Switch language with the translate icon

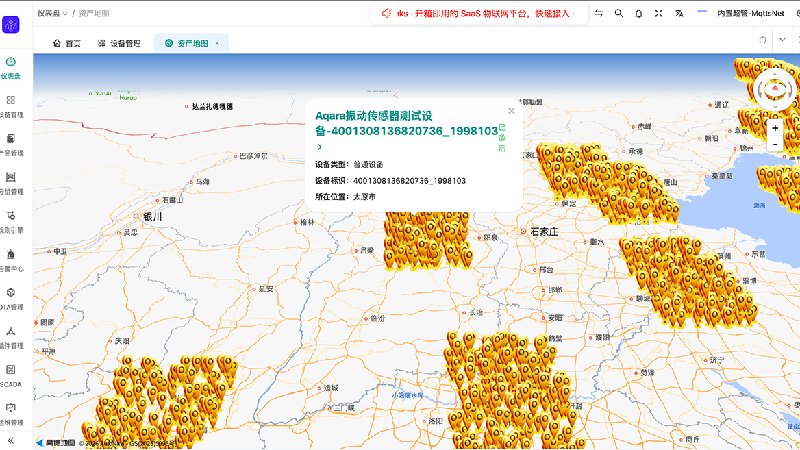click(x=679, y=13)
